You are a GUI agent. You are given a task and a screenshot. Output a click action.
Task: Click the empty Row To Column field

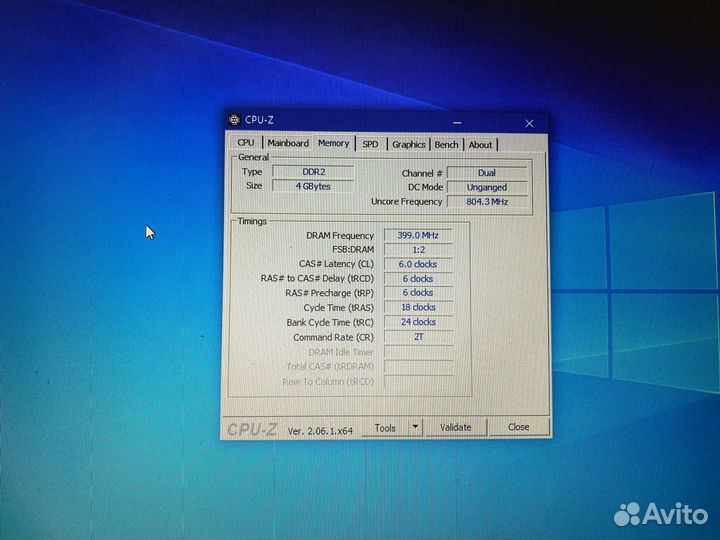419,381
